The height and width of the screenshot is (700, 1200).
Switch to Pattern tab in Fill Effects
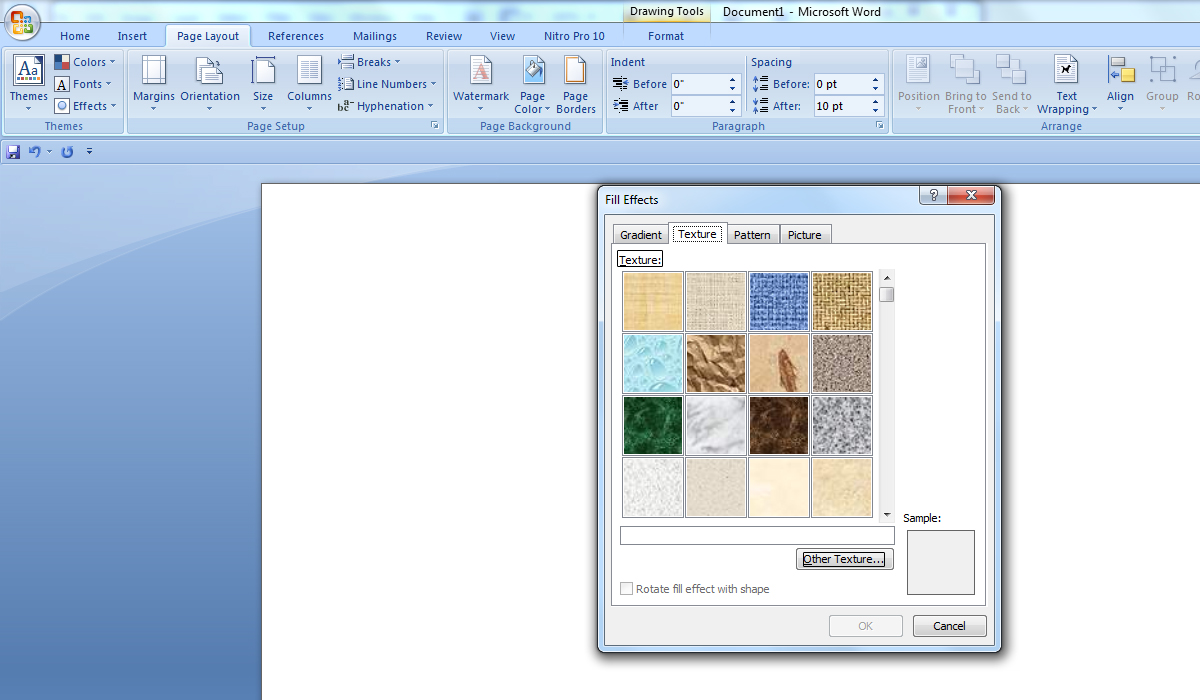tap(752, 235)
